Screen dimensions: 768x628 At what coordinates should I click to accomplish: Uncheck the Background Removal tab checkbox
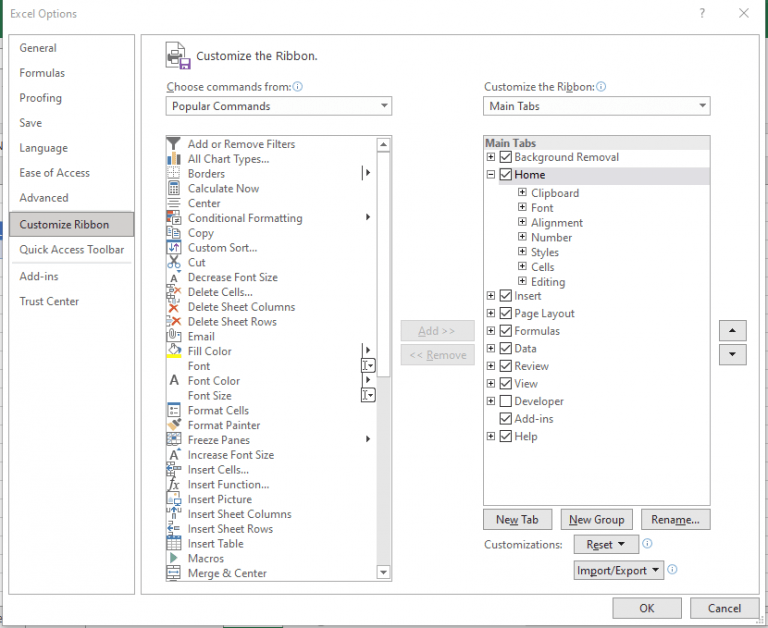click(505, 157)
